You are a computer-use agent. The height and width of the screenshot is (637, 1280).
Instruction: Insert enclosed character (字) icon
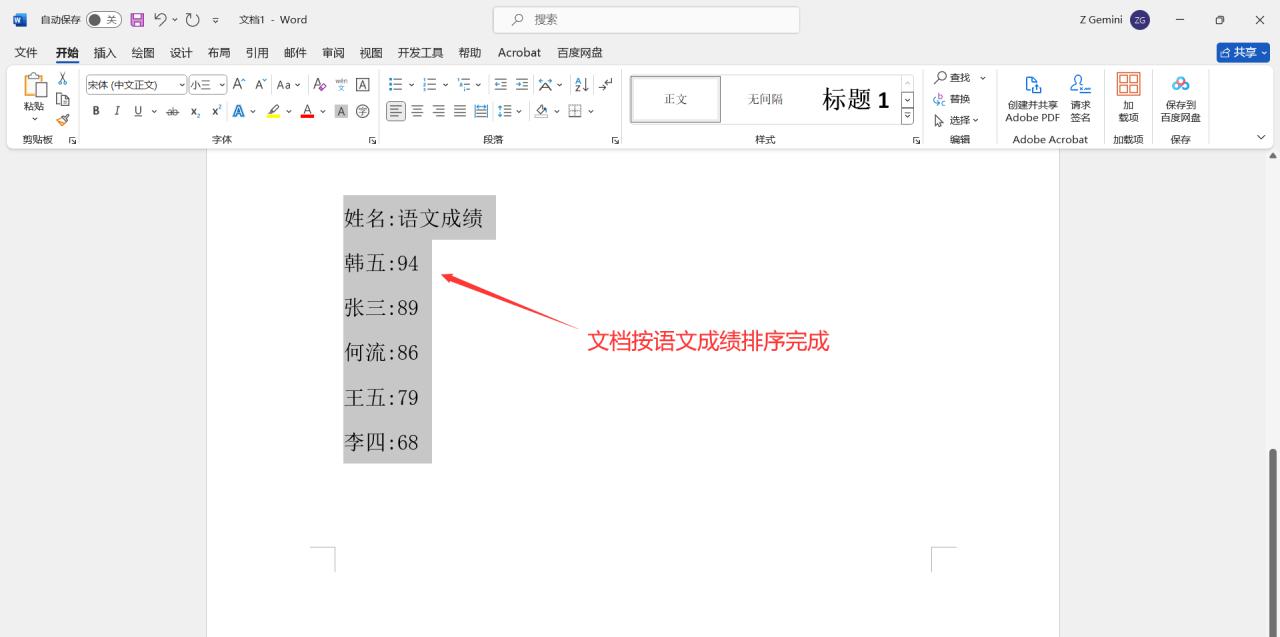coord(363,111)
